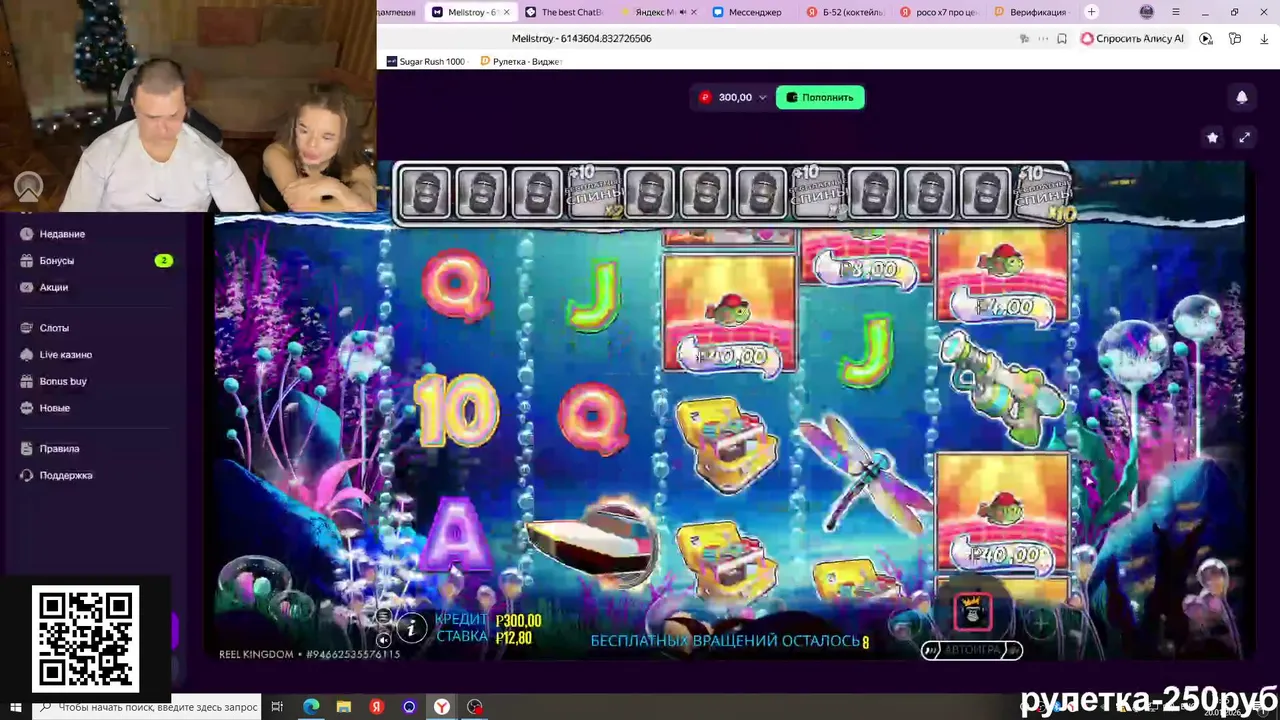This screenshot has width=1280, height=720.
Task: Switch to the Верификация tab
Action: pyautogui.click(x=1032, y=12)
